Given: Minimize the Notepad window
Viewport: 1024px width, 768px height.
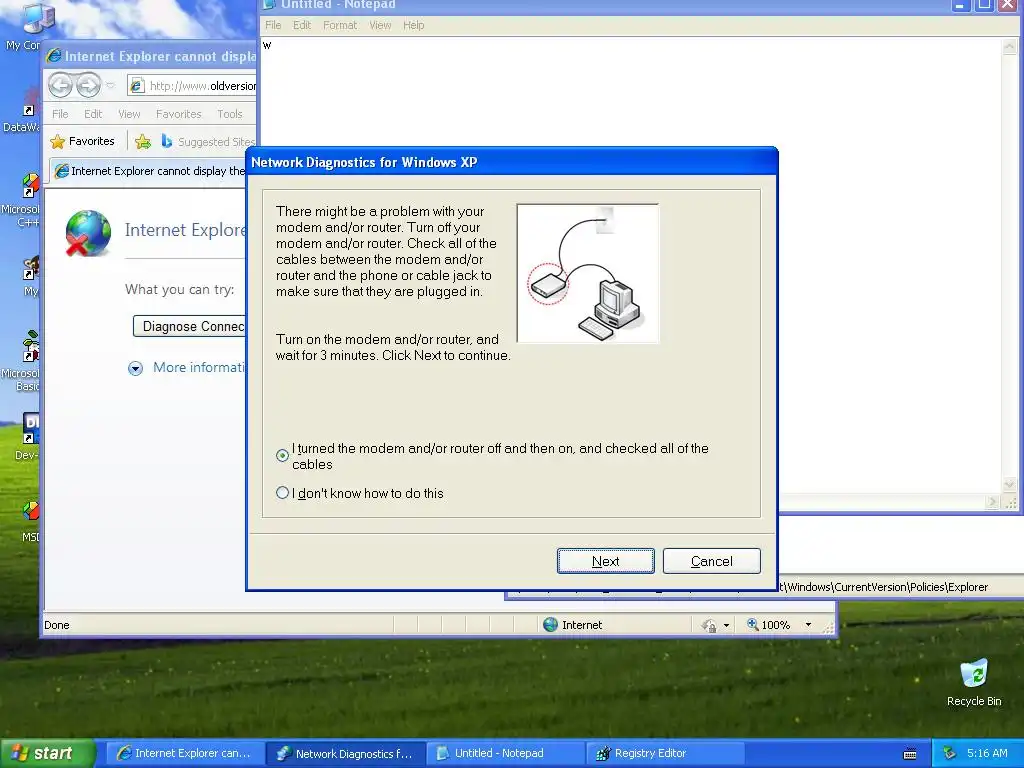Looking at the screenshot, I should (959, 5).
